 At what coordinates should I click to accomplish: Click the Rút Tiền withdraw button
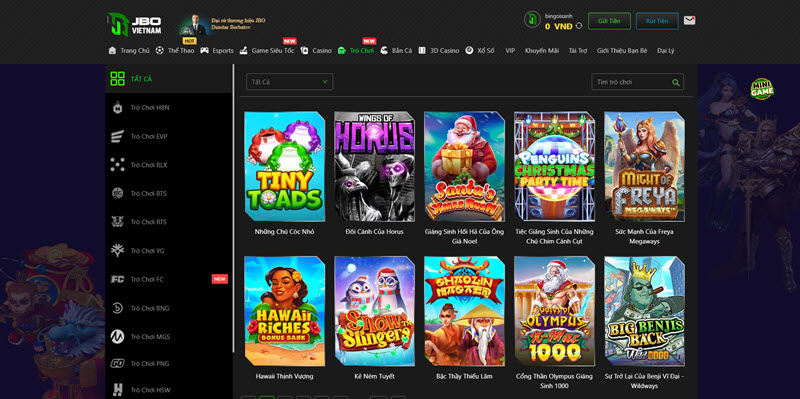coord(657,21)
